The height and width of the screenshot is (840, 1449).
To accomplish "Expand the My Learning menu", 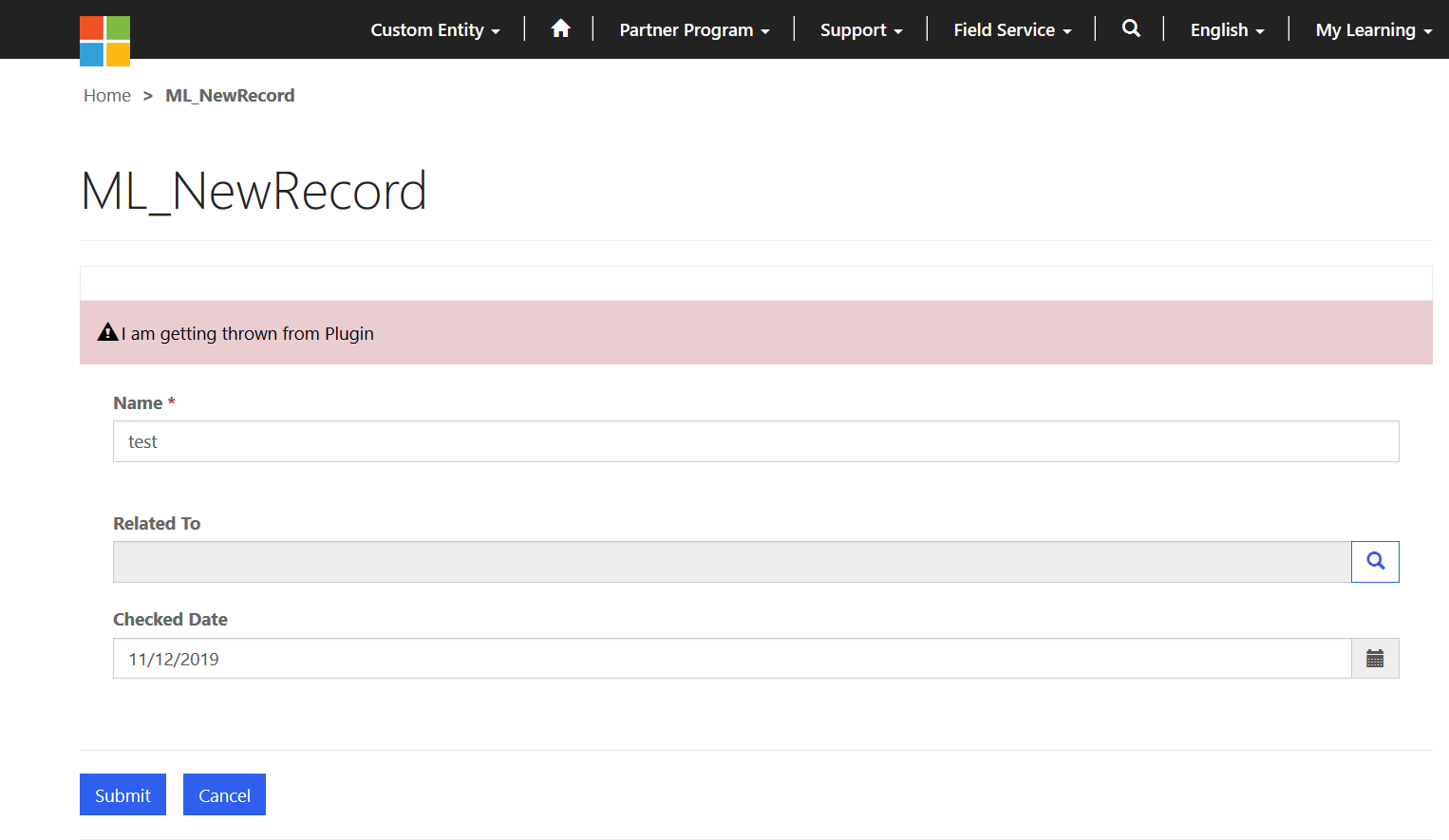I will click(1374, 29).
